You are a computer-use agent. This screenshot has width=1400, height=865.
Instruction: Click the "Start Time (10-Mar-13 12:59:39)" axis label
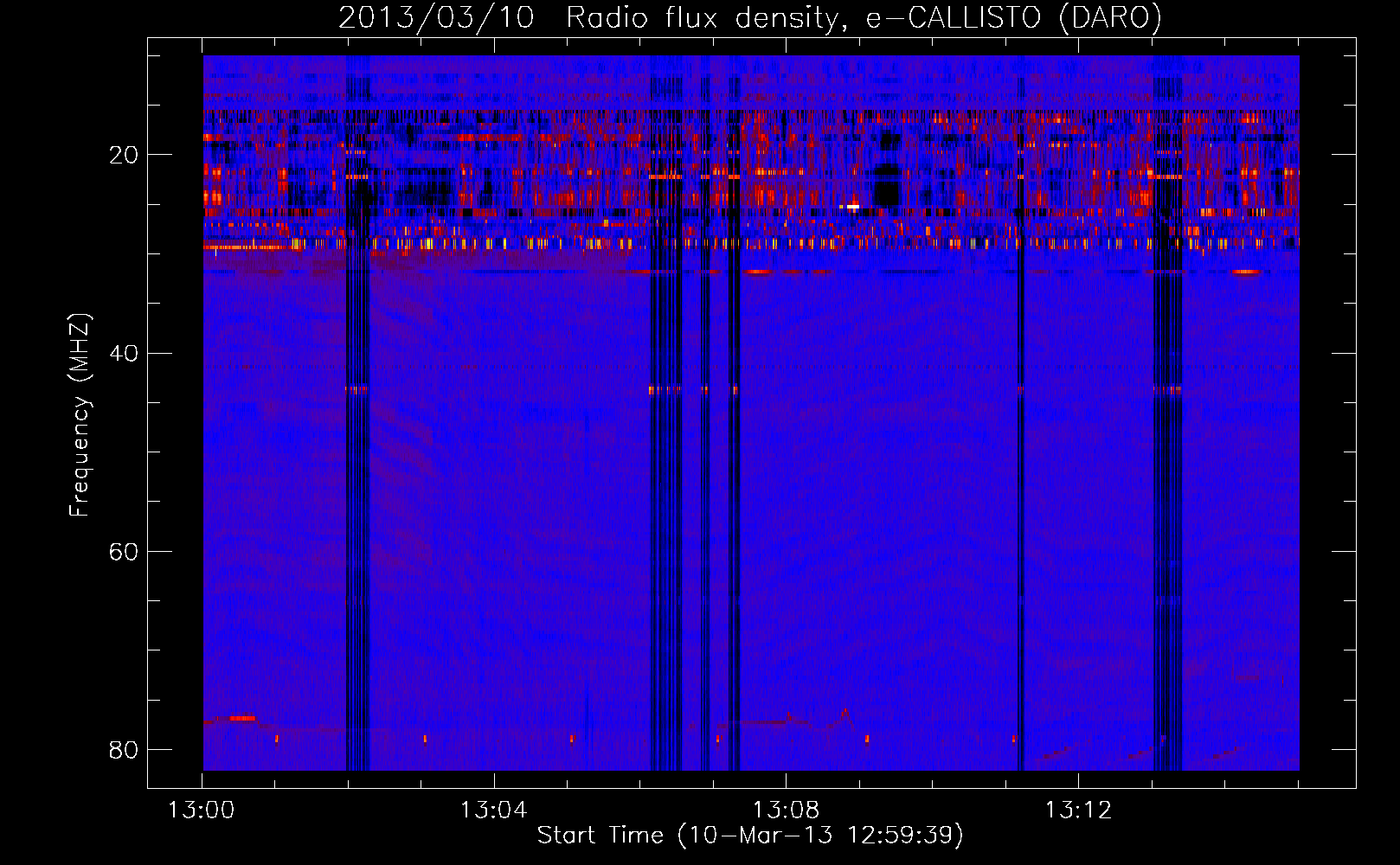pos(750,836)
